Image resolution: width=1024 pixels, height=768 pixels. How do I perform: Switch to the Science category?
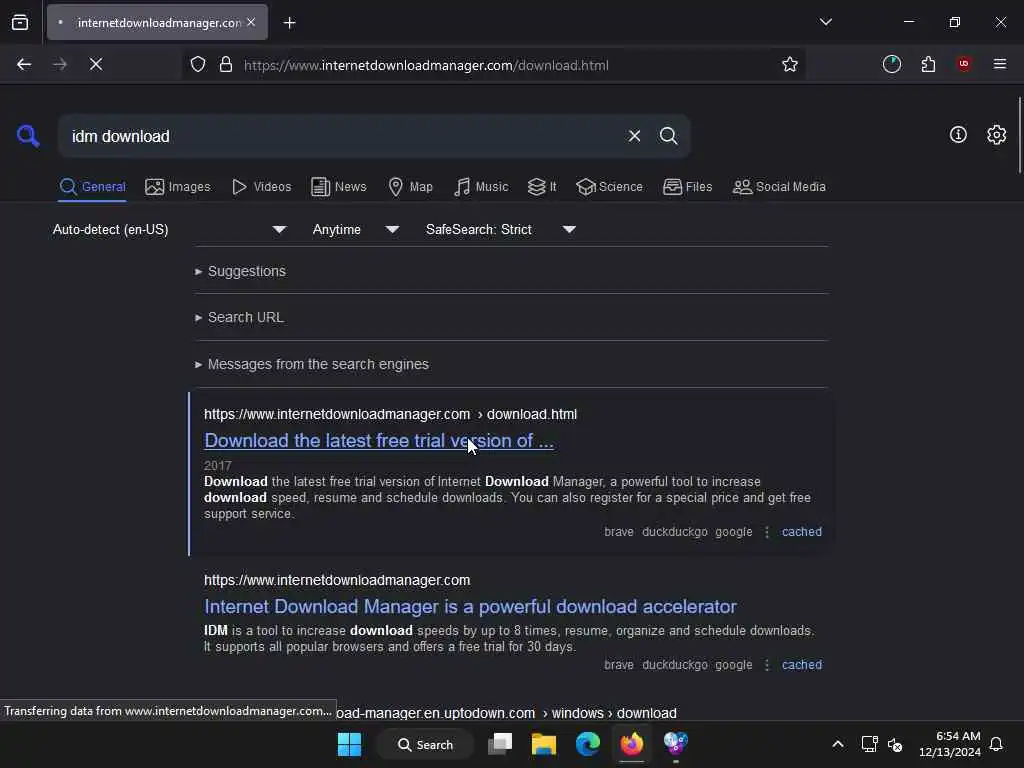pos(609,187)
